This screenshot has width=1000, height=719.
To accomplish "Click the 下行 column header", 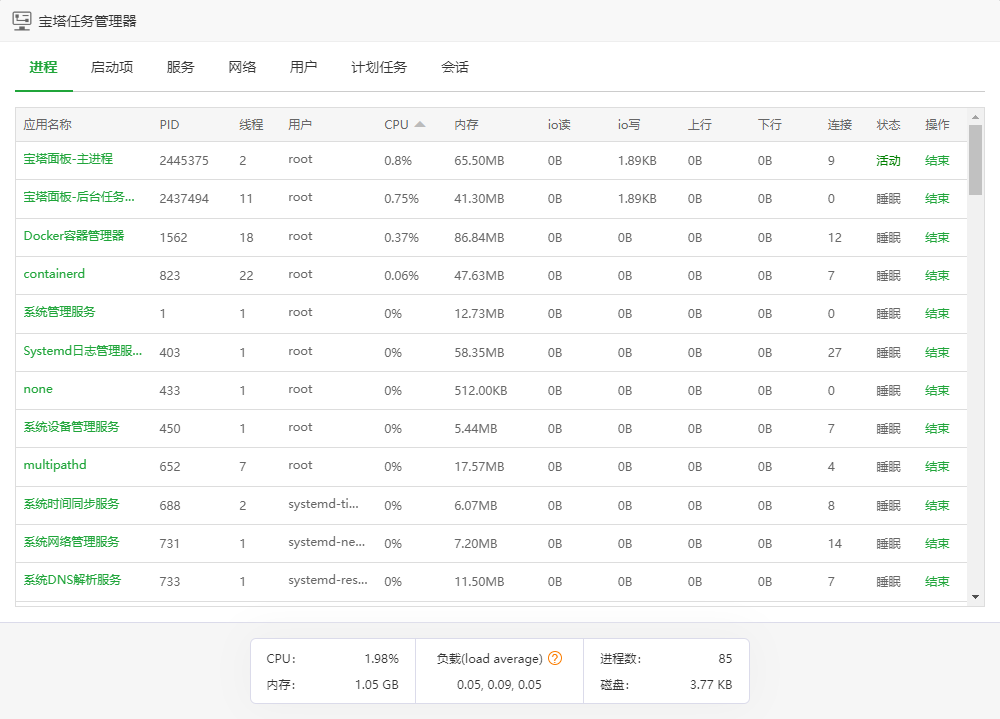I will click(x=770, y=124).
